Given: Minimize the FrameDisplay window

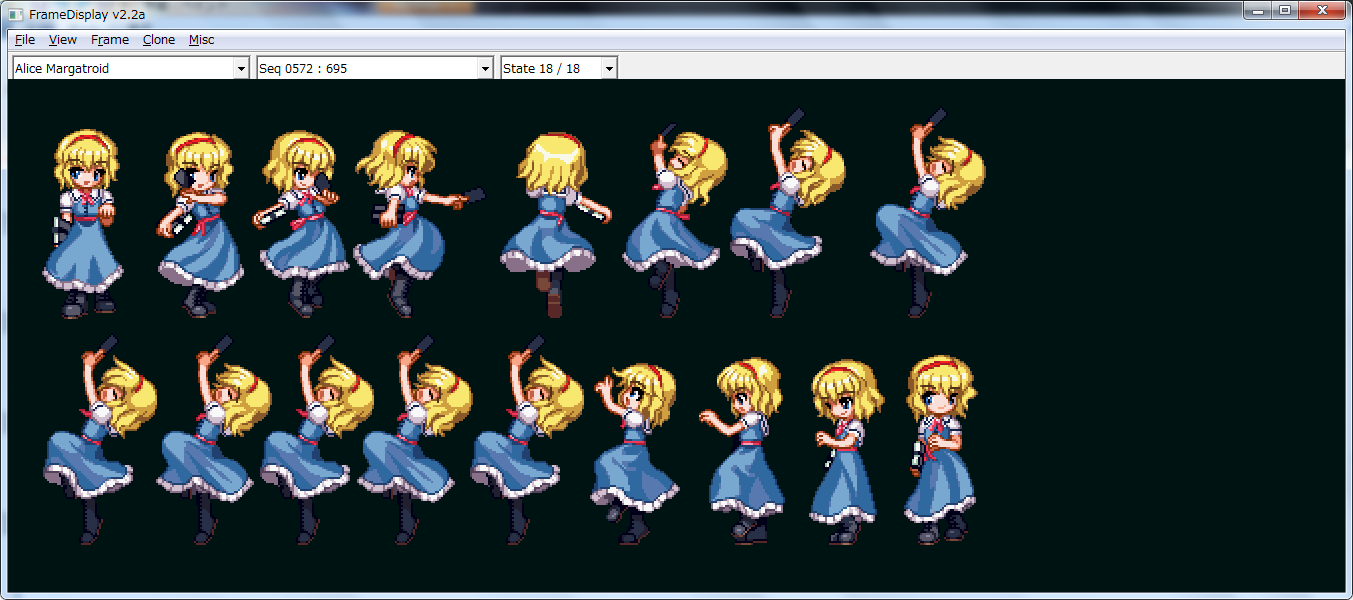Looking at the screenshot, I should coord(1258,10).
